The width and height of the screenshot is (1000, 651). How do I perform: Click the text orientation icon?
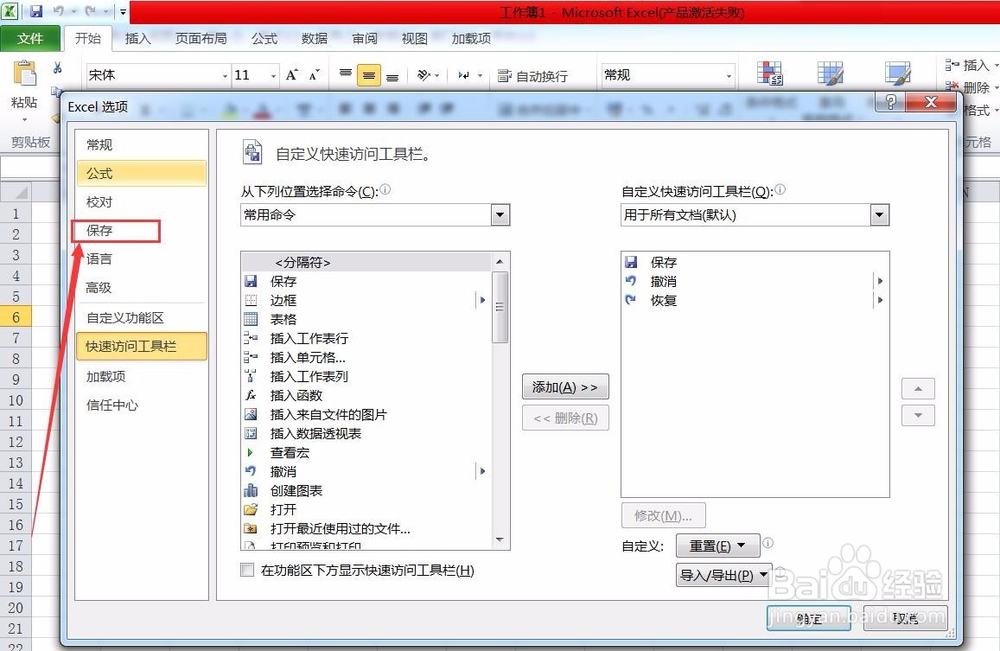click(x=424, y=75)
